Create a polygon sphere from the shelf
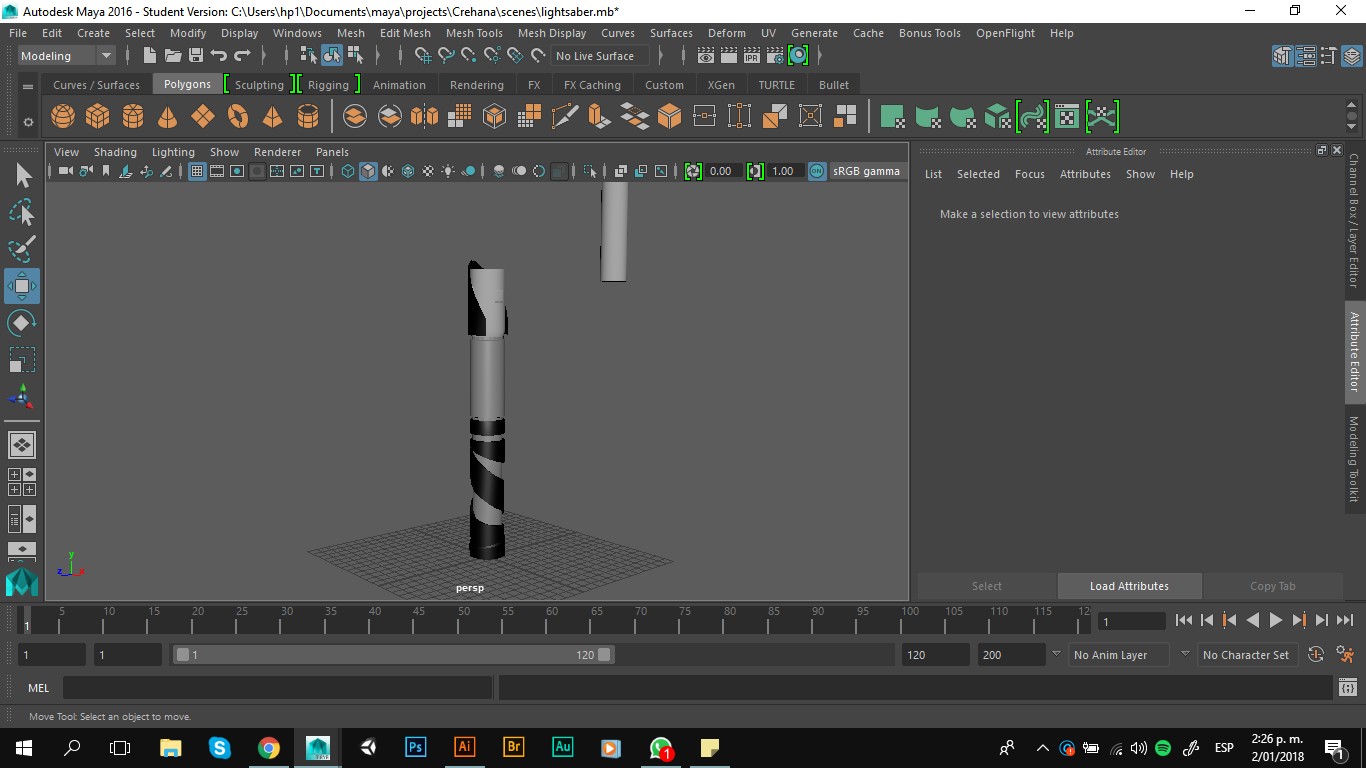This screenshot has height=768, width=1366. point(63,117)
